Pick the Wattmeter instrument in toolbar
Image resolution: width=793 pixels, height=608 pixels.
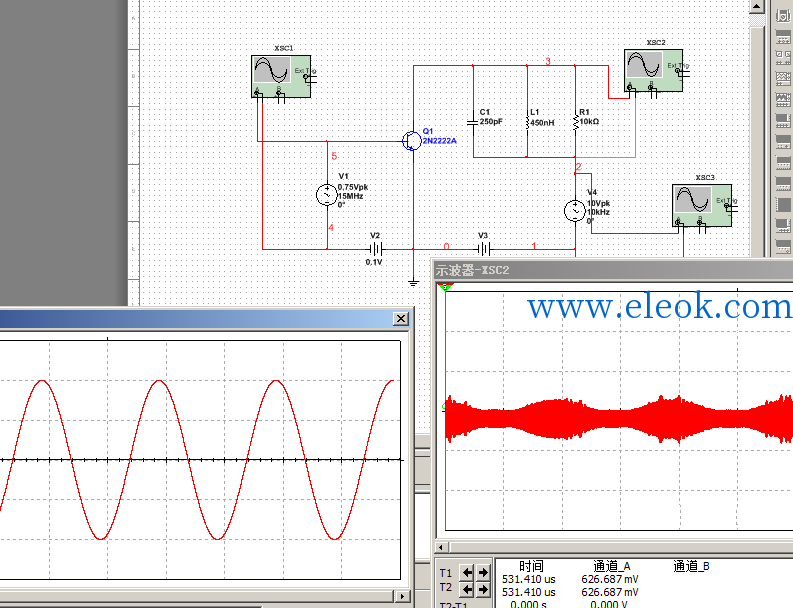click(x=783, y=57)
